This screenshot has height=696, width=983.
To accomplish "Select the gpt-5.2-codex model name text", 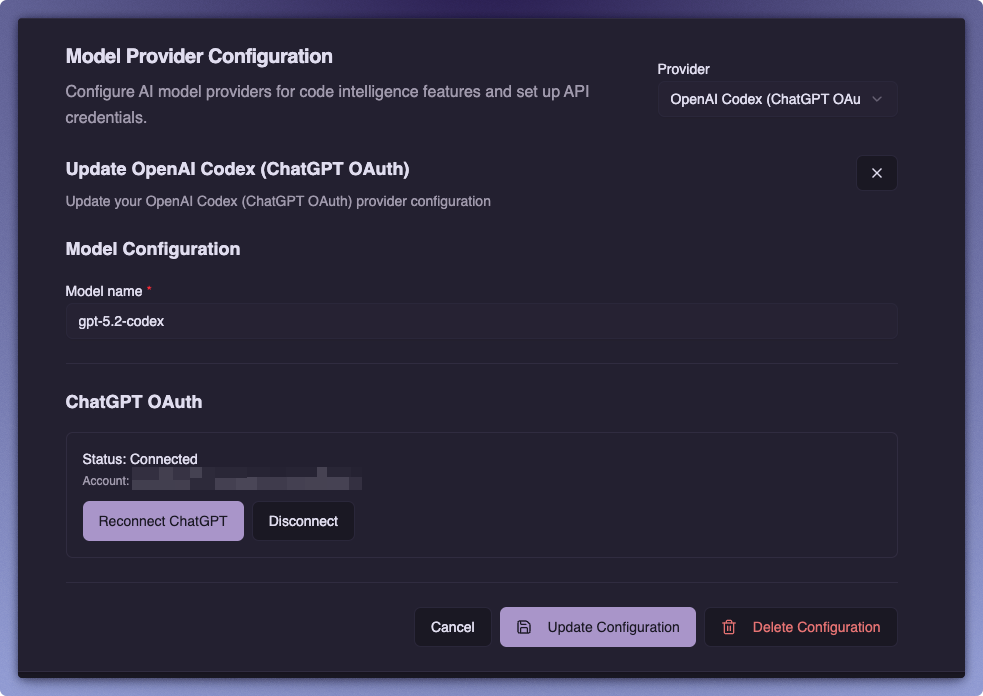I will coord(120,321).
